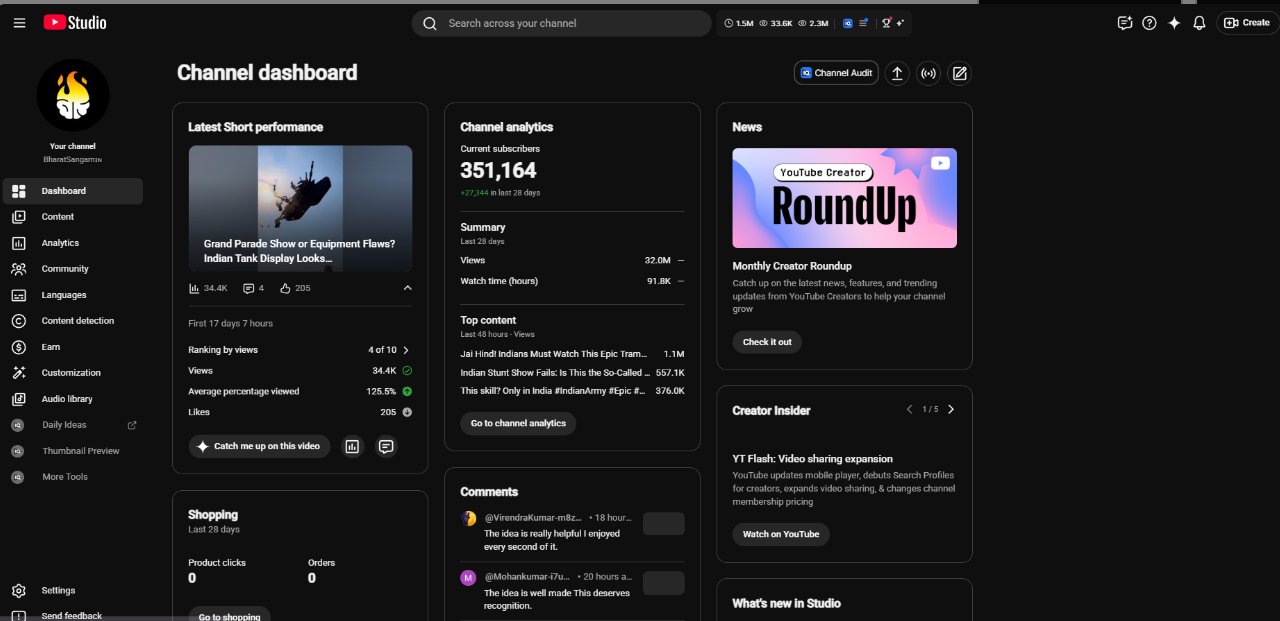Click the thumbs-up likes icon showing 205

pos(295,288)
